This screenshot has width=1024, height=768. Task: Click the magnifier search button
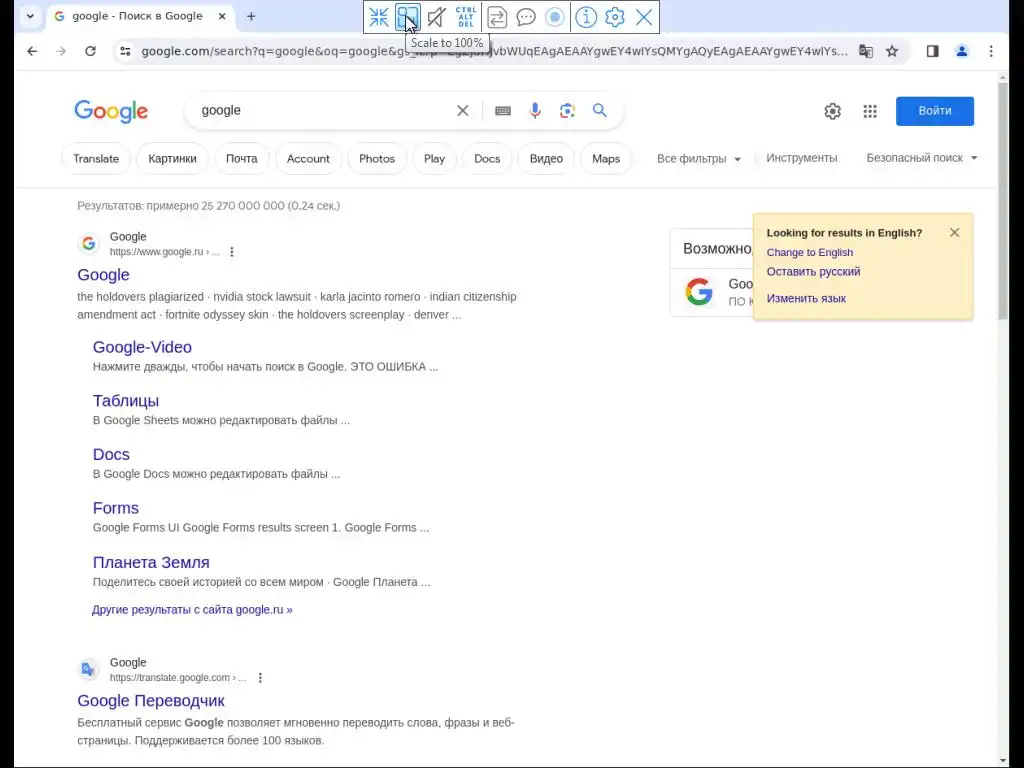(x=600, y=110)
